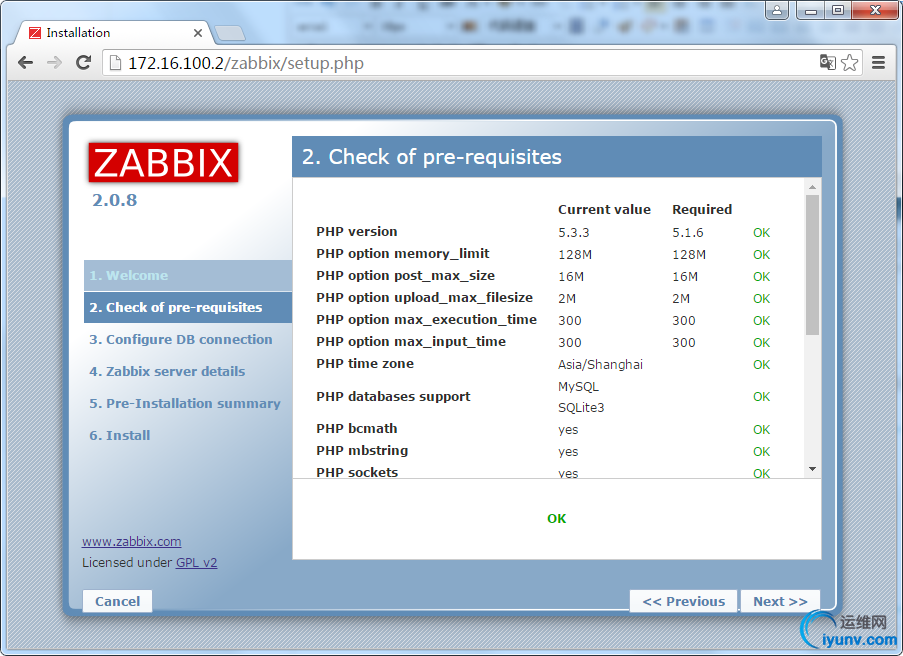
Task: Click the Current value column header
Action: [604, 210]
